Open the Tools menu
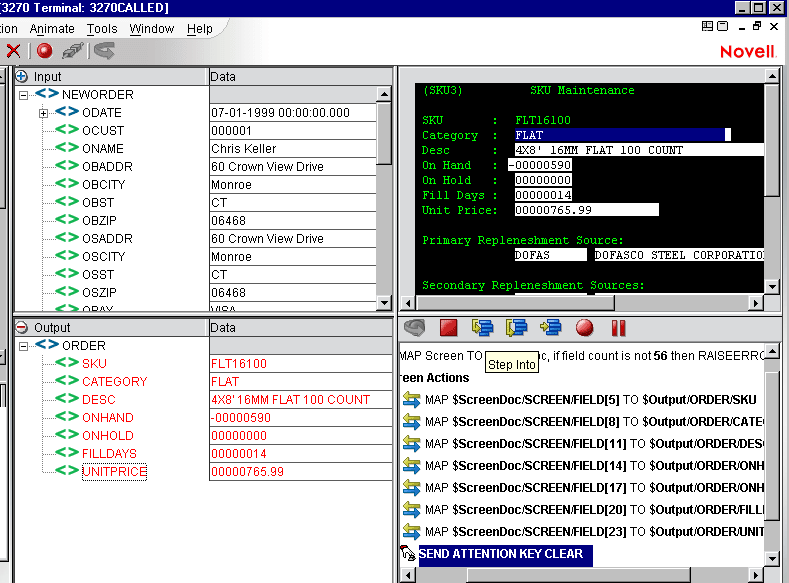This screenshot has width=789, height=583. (x=102, y=29)
